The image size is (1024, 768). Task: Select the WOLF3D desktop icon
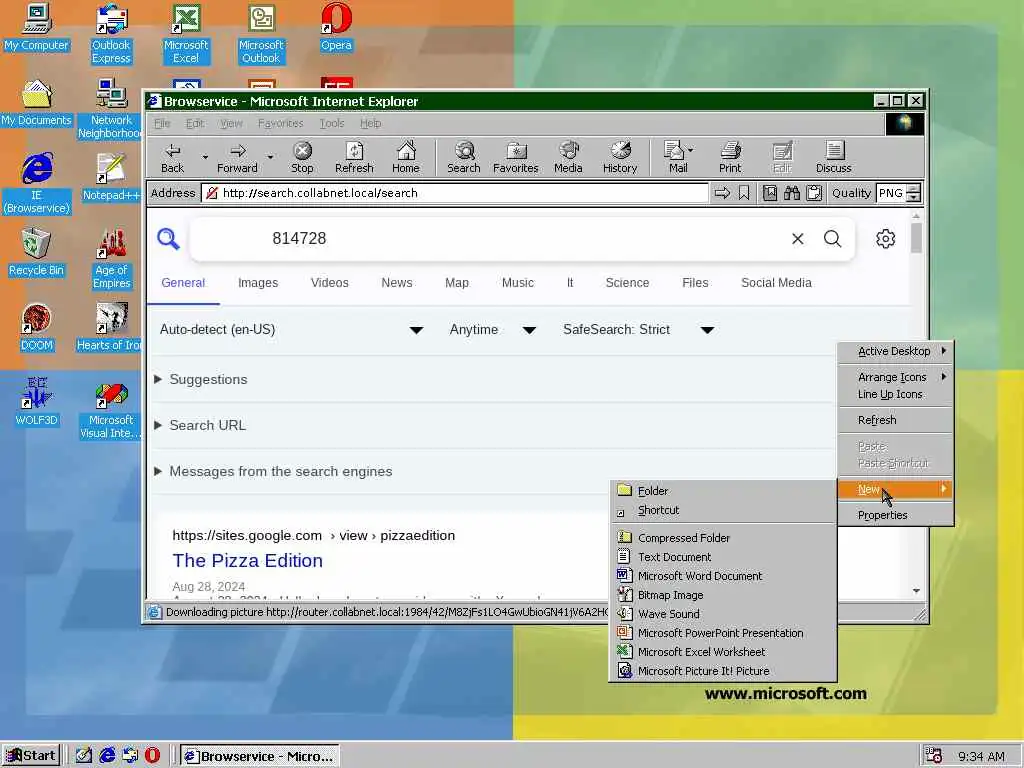pos(37,402)
